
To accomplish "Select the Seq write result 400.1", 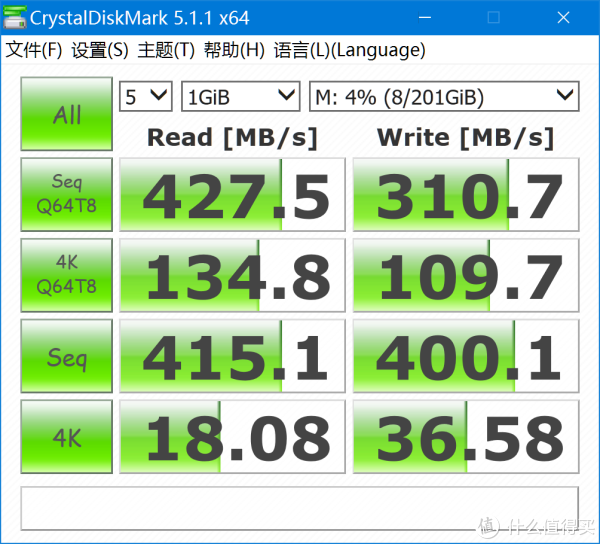I will click(x=466, y=356).
